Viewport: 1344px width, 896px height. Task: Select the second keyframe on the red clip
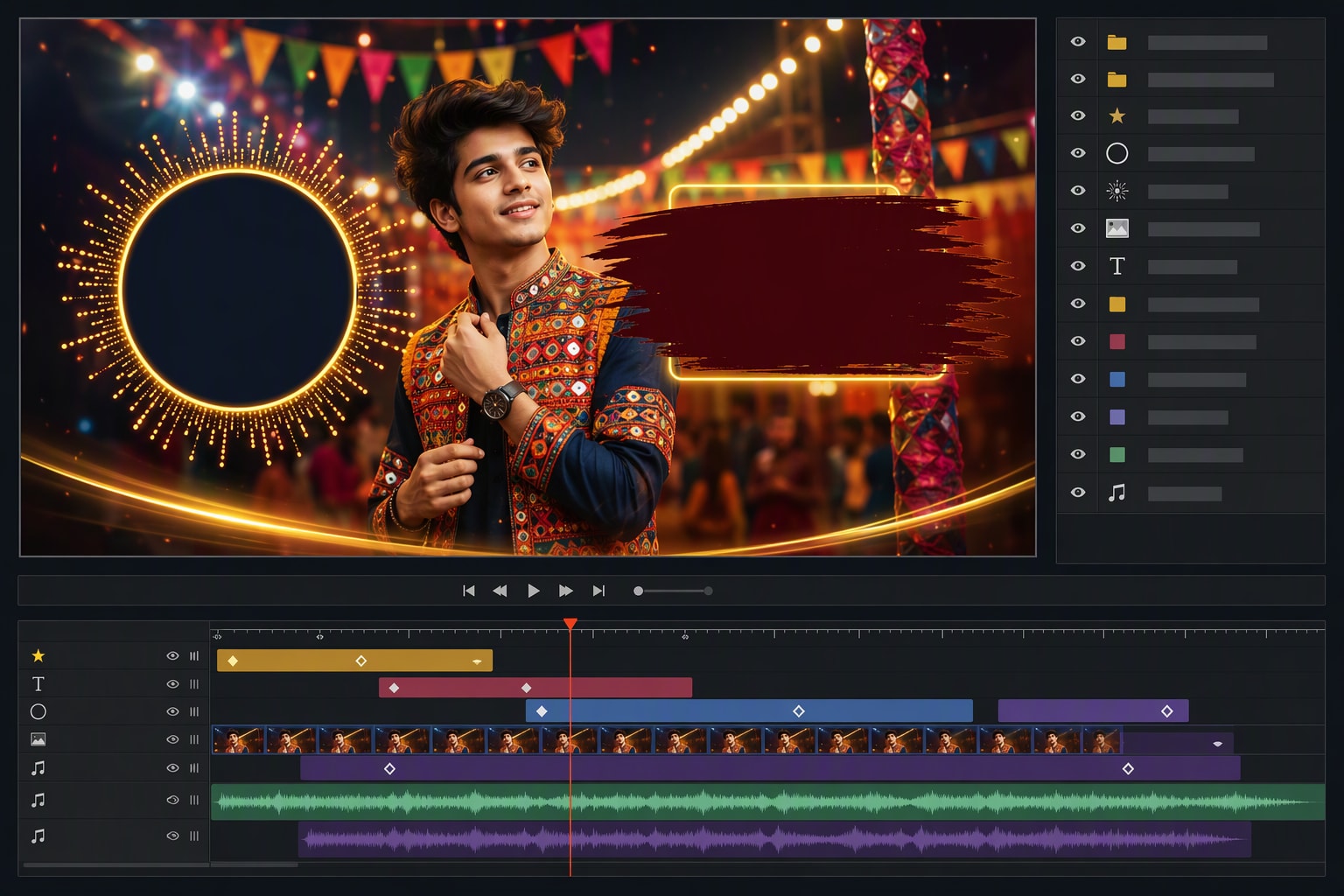click(526, 688)
